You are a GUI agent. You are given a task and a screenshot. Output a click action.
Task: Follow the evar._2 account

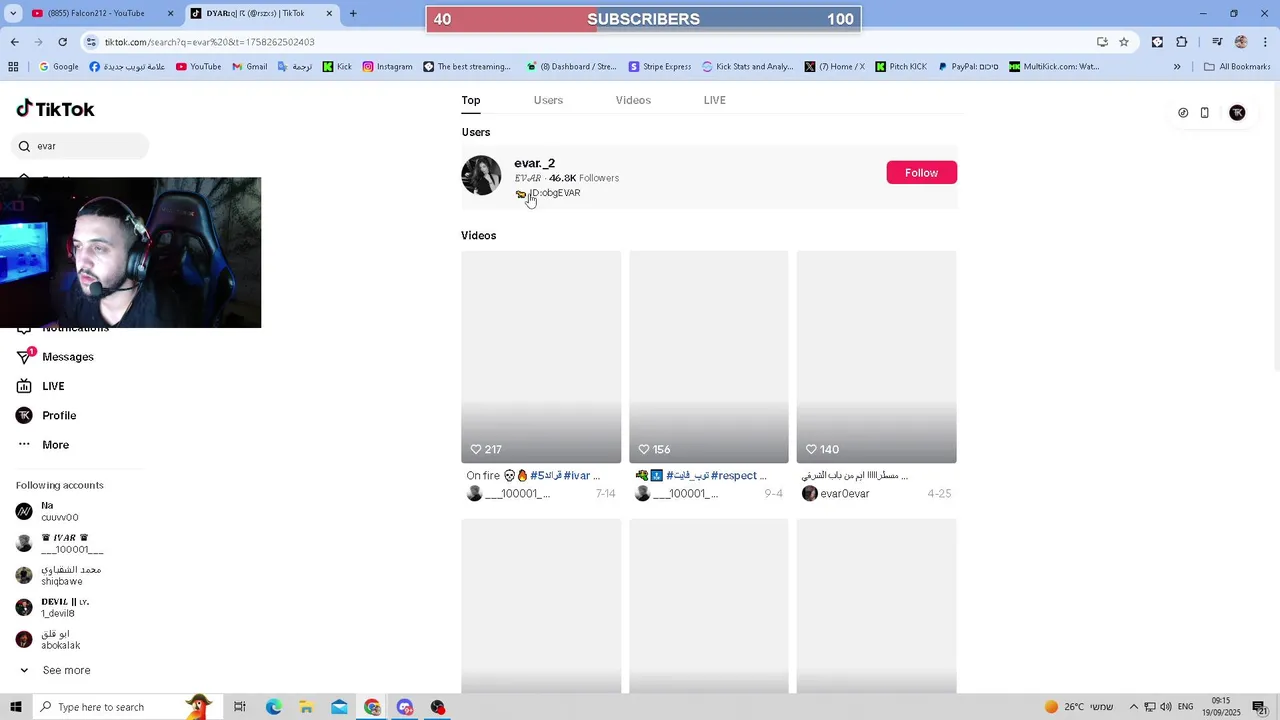point(921,173)
